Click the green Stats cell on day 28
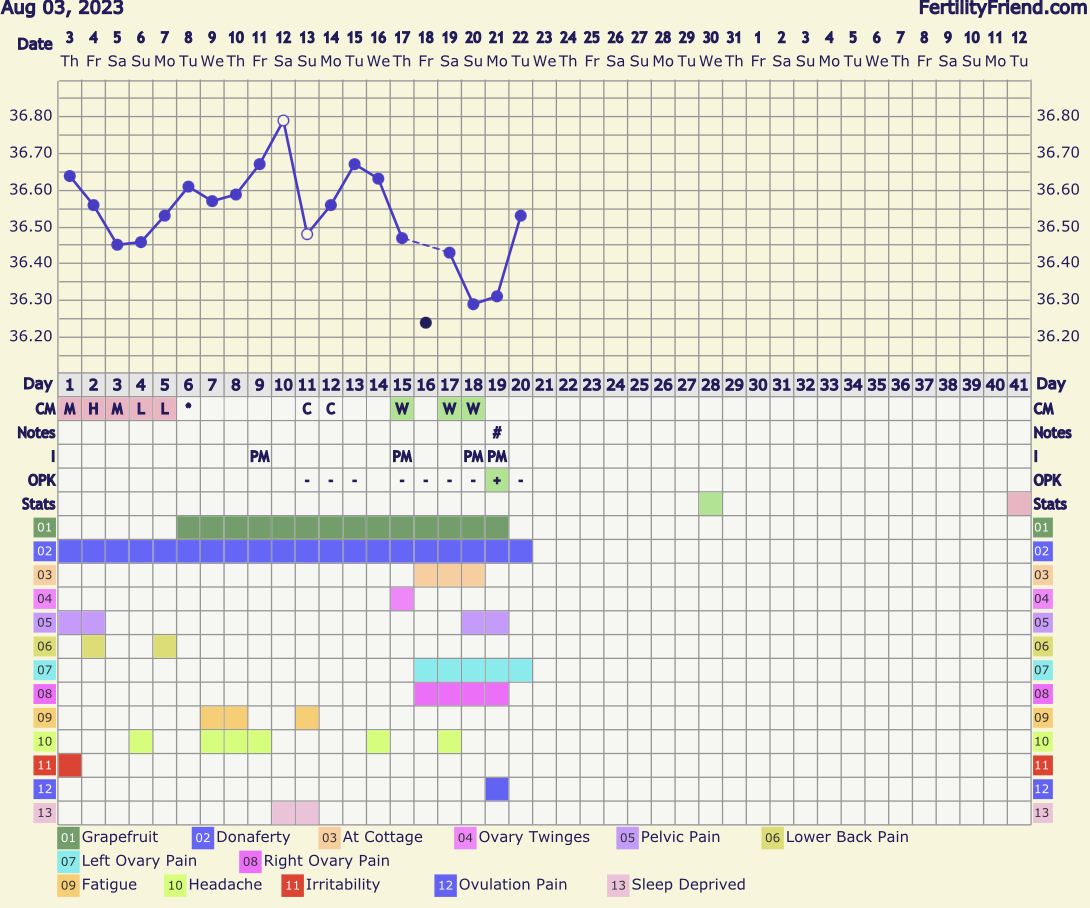1090x908 pixels. click(710, 504)
